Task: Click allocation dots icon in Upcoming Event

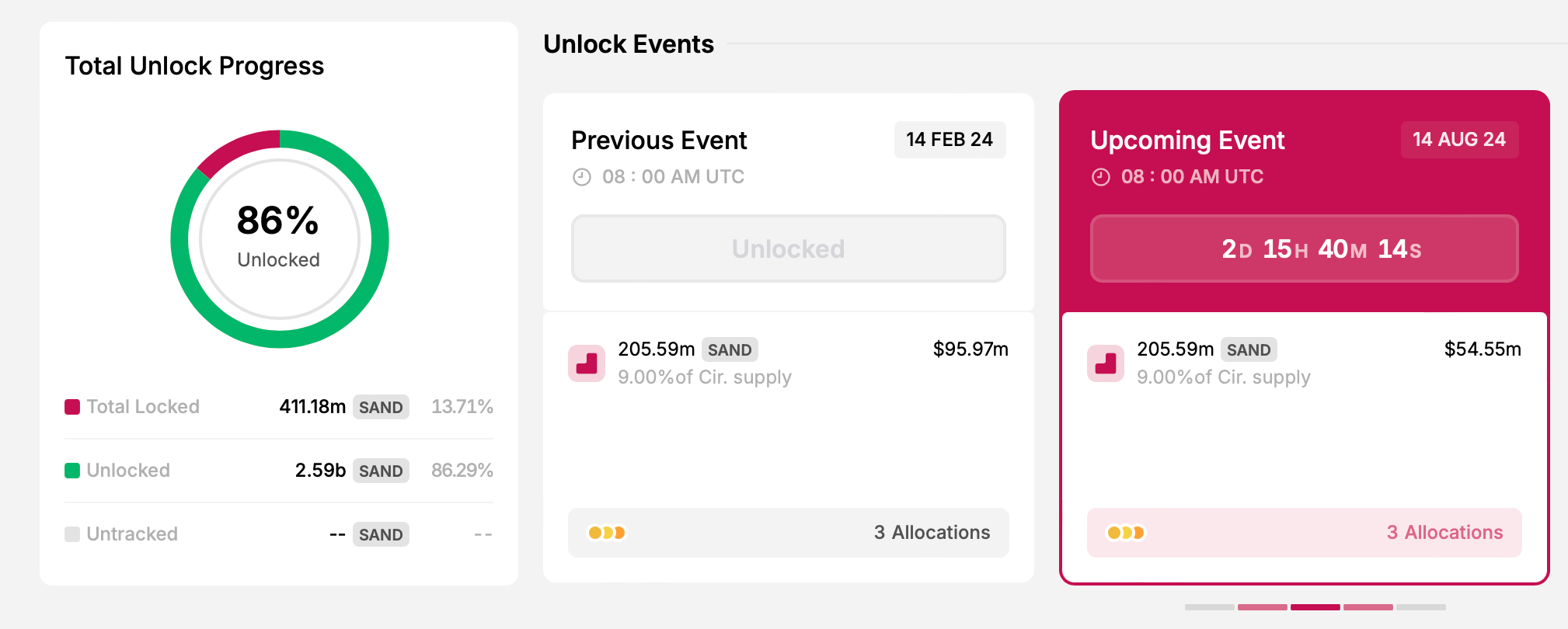Action: [x=1126, y=533]
